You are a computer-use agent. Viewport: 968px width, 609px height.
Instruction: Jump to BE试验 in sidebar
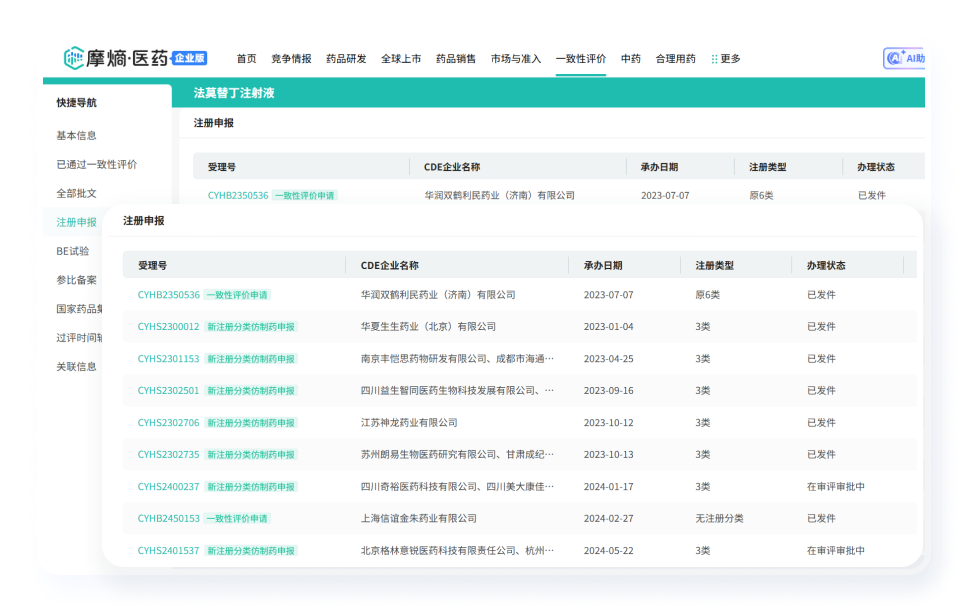73,251
